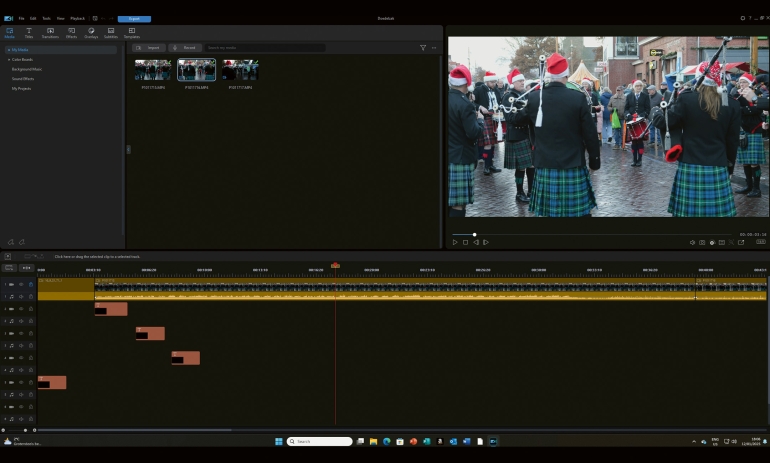770x463 pixels.
Task: Open the Playback menu
Action: pos(77,18)
